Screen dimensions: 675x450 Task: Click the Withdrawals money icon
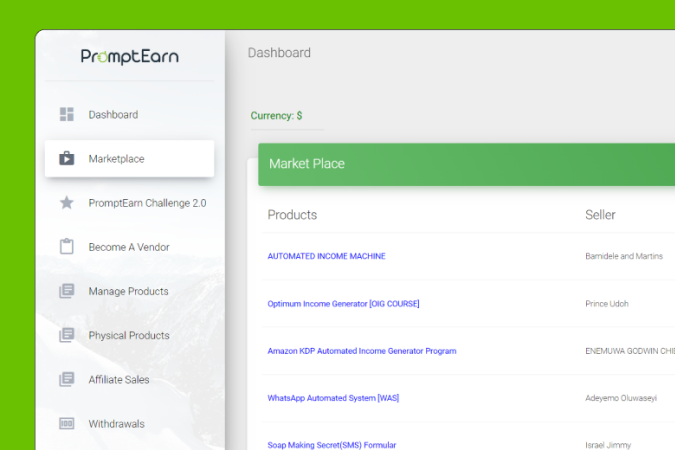67,423
